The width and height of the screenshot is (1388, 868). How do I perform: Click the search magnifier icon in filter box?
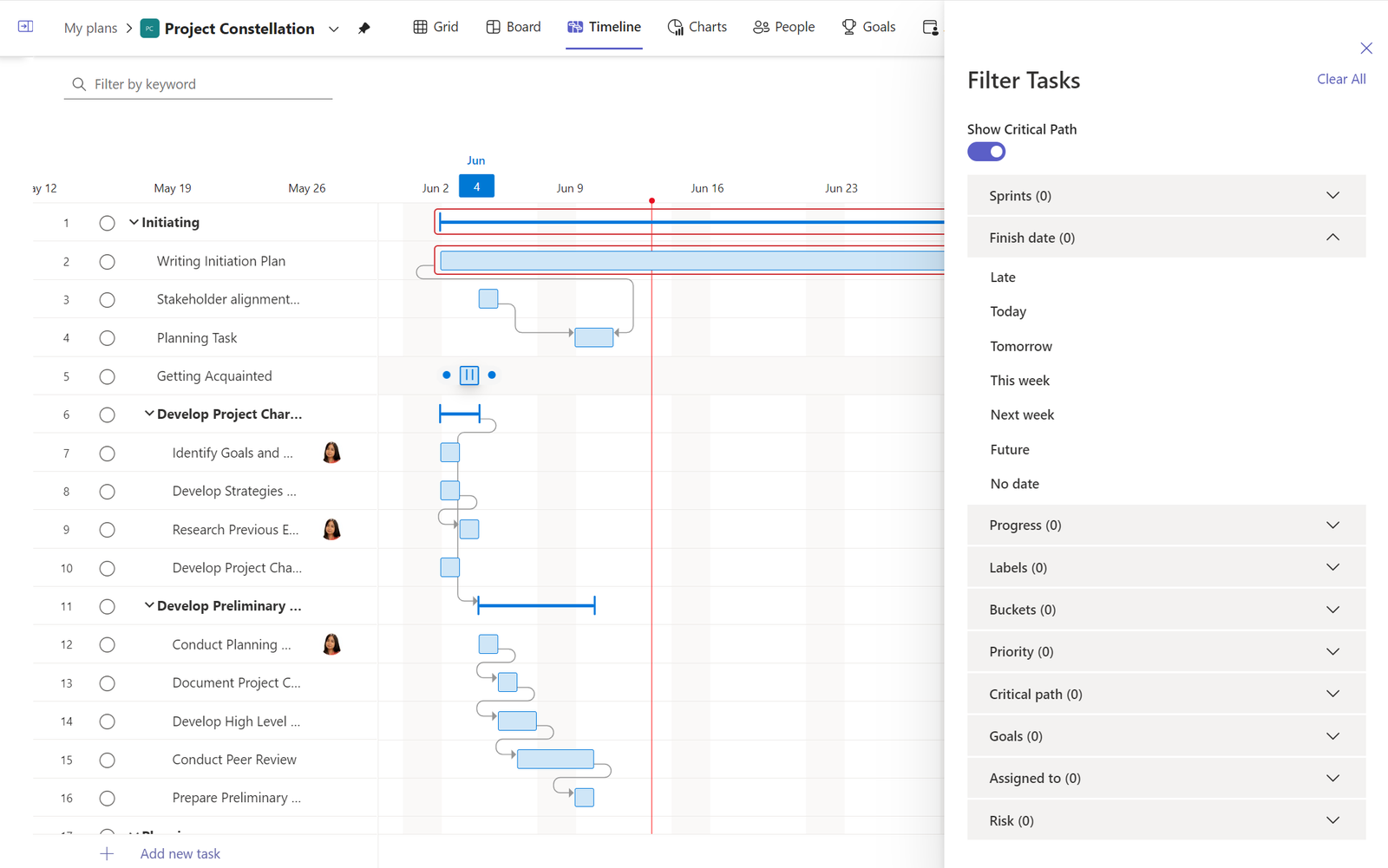[x=79, y=84]
